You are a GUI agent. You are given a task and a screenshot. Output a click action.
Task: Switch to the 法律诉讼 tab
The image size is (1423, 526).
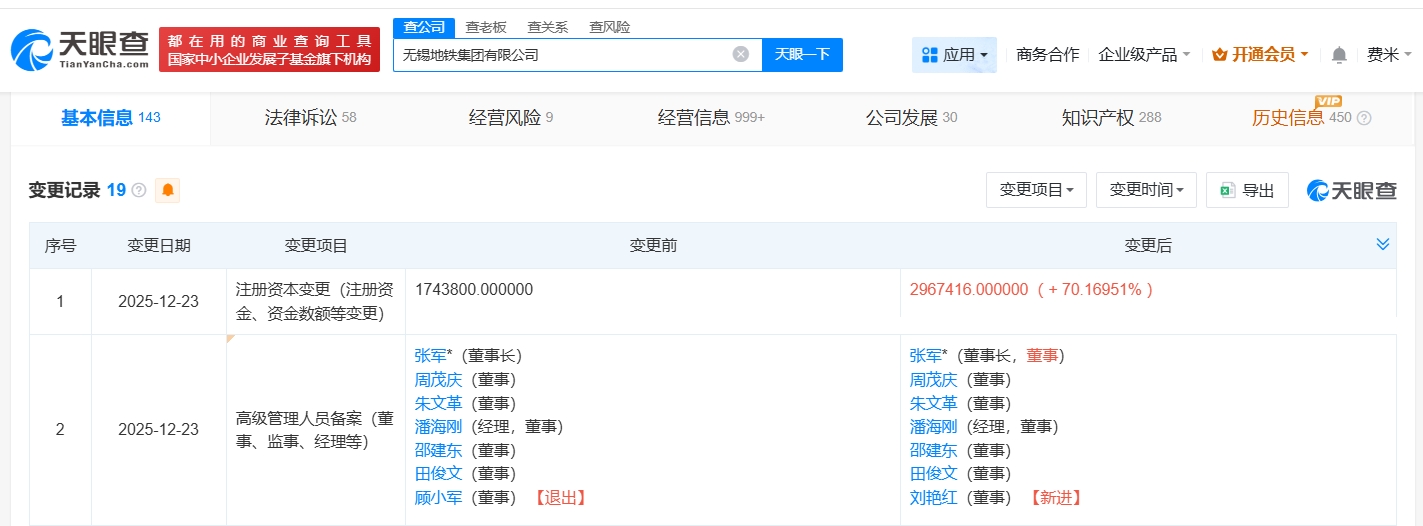click(x=310, y=118)
